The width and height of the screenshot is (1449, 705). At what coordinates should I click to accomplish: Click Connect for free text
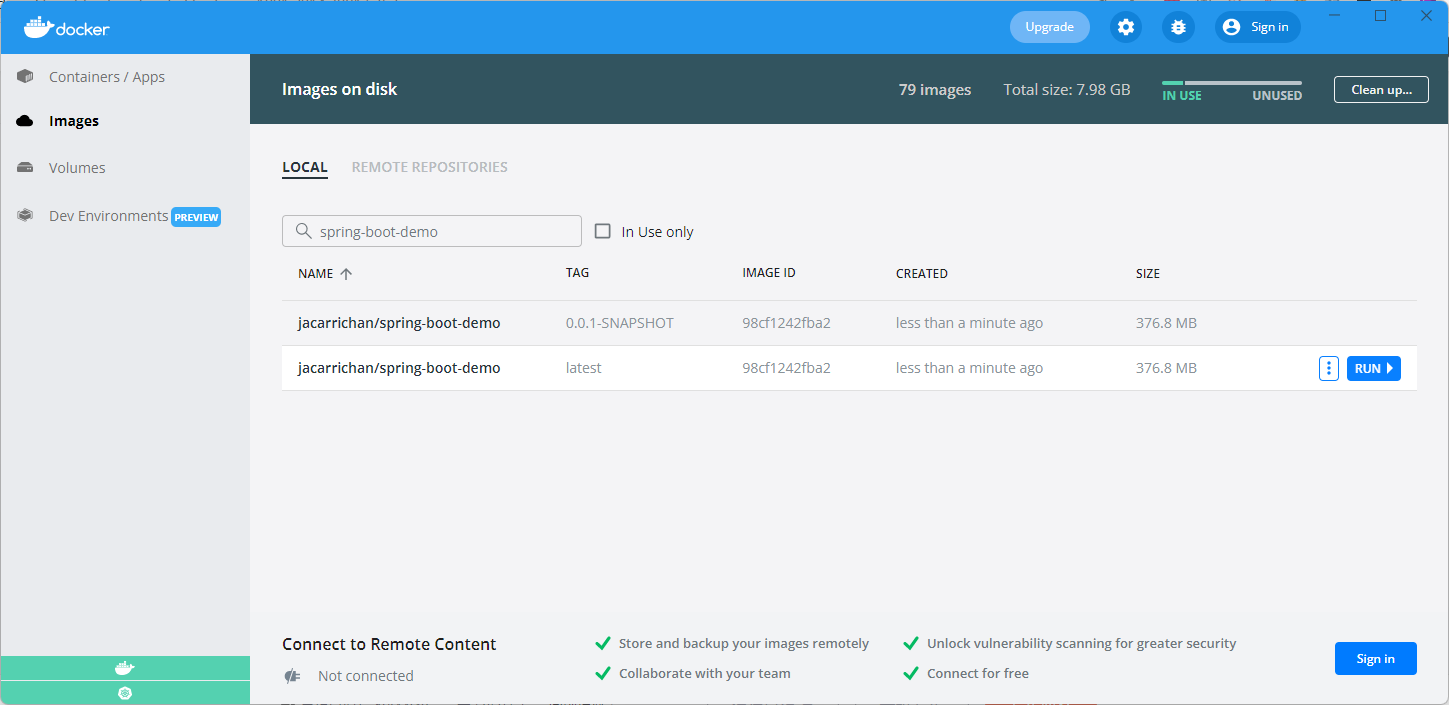click(977, 673)
